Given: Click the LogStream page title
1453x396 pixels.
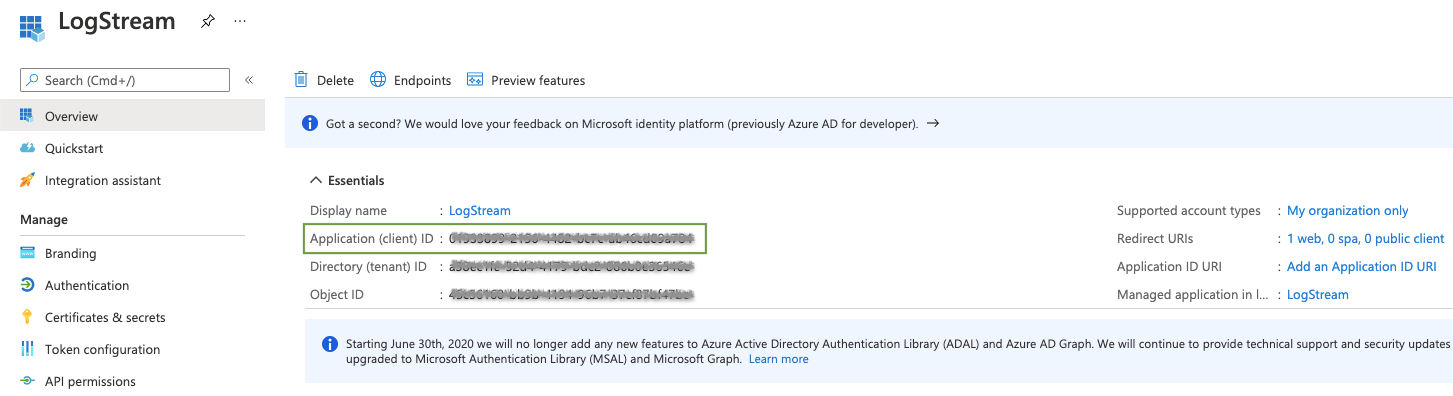Looking at the screenshot, I should point(117,21).
